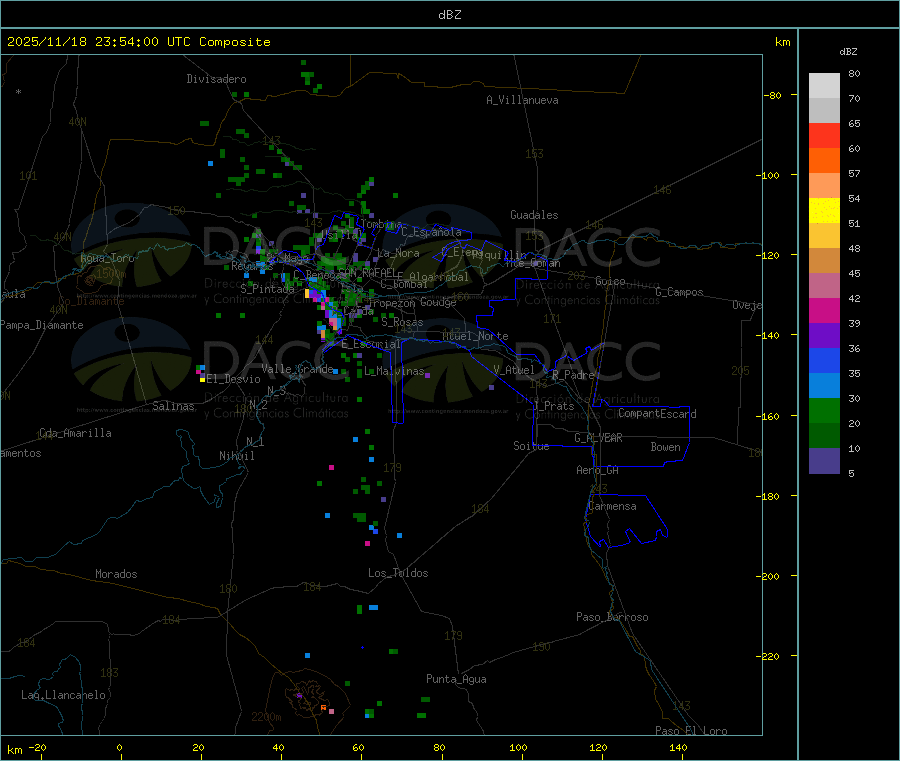Click the Punta_Agua label
Image resolution: width=900 pixels, height=761 pixels.
click(456, 679)
